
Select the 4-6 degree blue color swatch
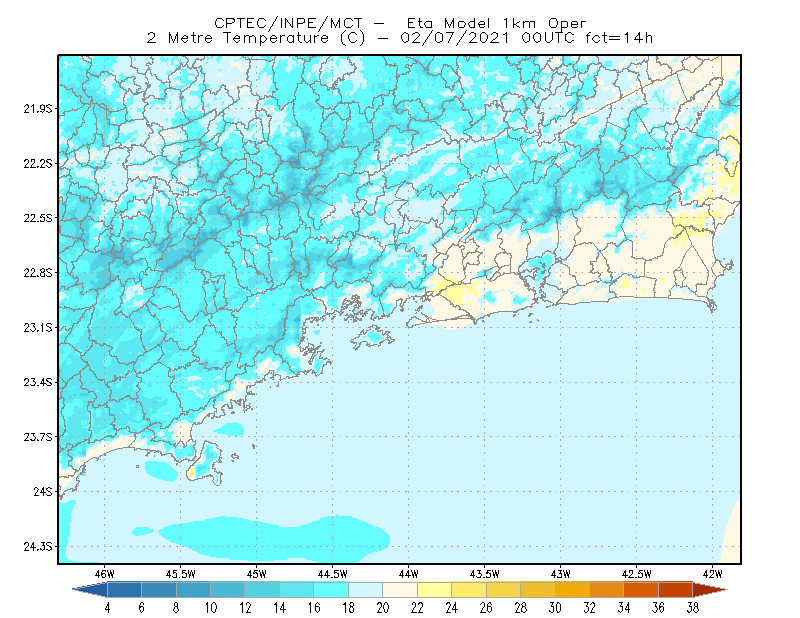[x=124, y=590]
